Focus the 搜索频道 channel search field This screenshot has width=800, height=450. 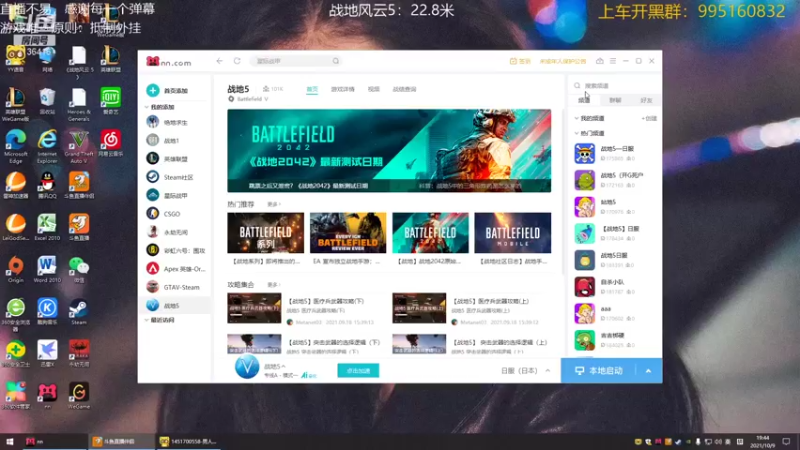pos(614,86)
